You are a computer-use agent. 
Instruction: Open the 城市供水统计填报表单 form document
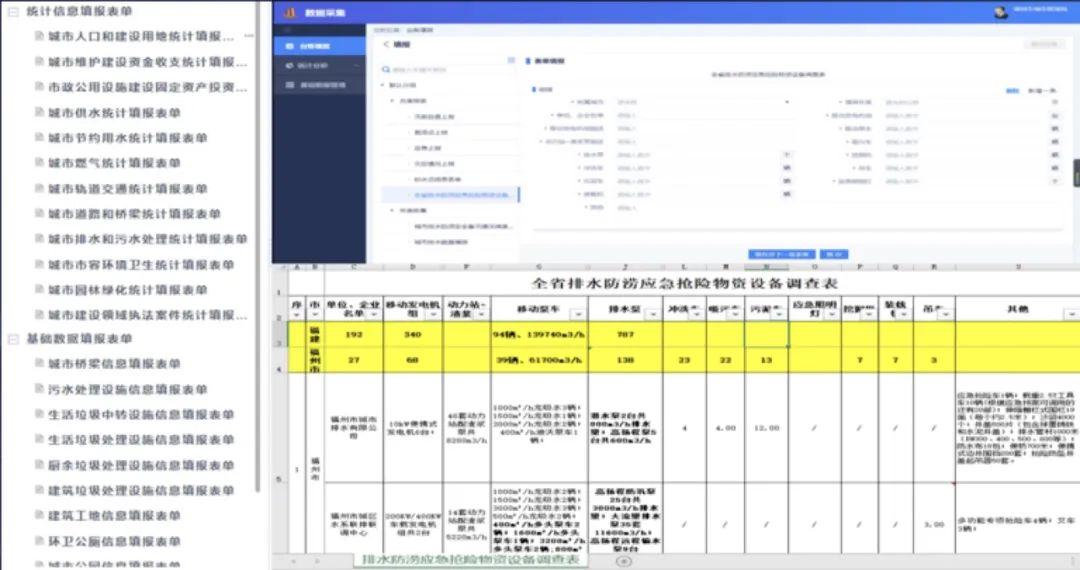pyautogui.click(x=127, y=113)
